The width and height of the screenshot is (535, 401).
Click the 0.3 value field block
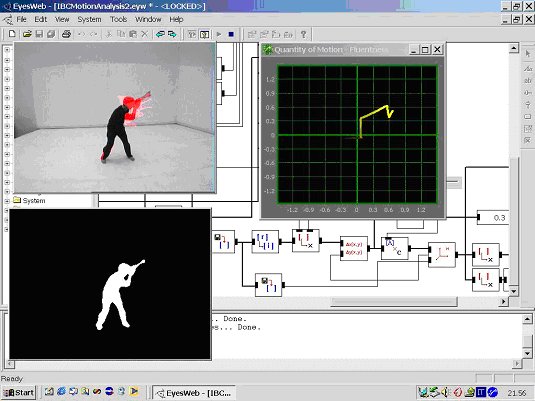point(493,218)
